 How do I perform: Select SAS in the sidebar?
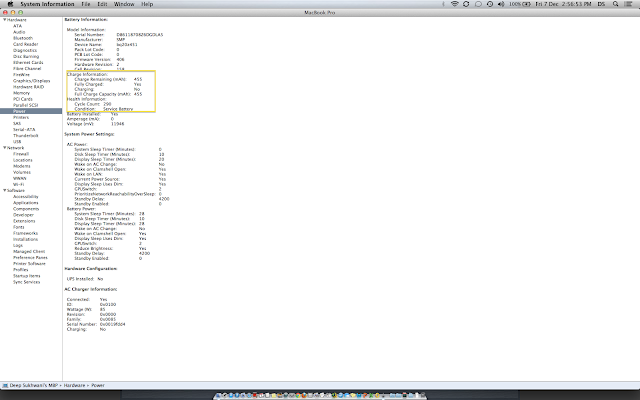17,123
